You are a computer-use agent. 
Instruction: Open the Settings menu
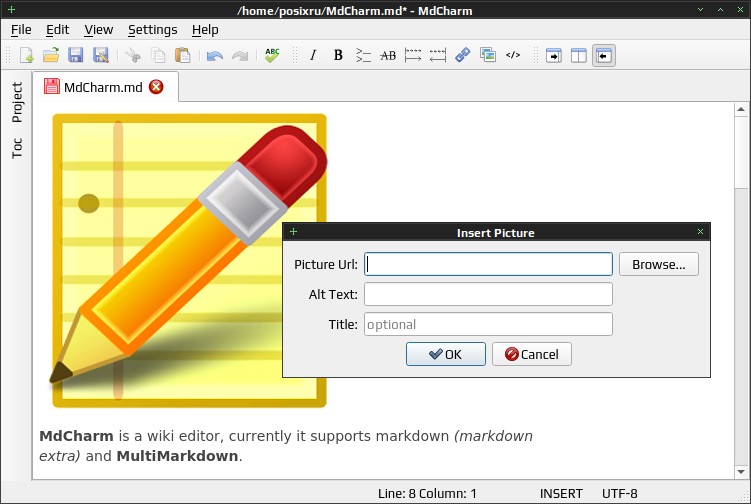coord(152,30)
